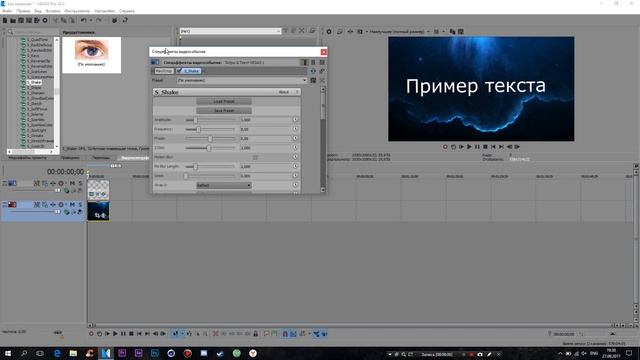Click the plug-in chain icon in effects dialog
Viewport: 640px width, 360px height.
[313, 71]
